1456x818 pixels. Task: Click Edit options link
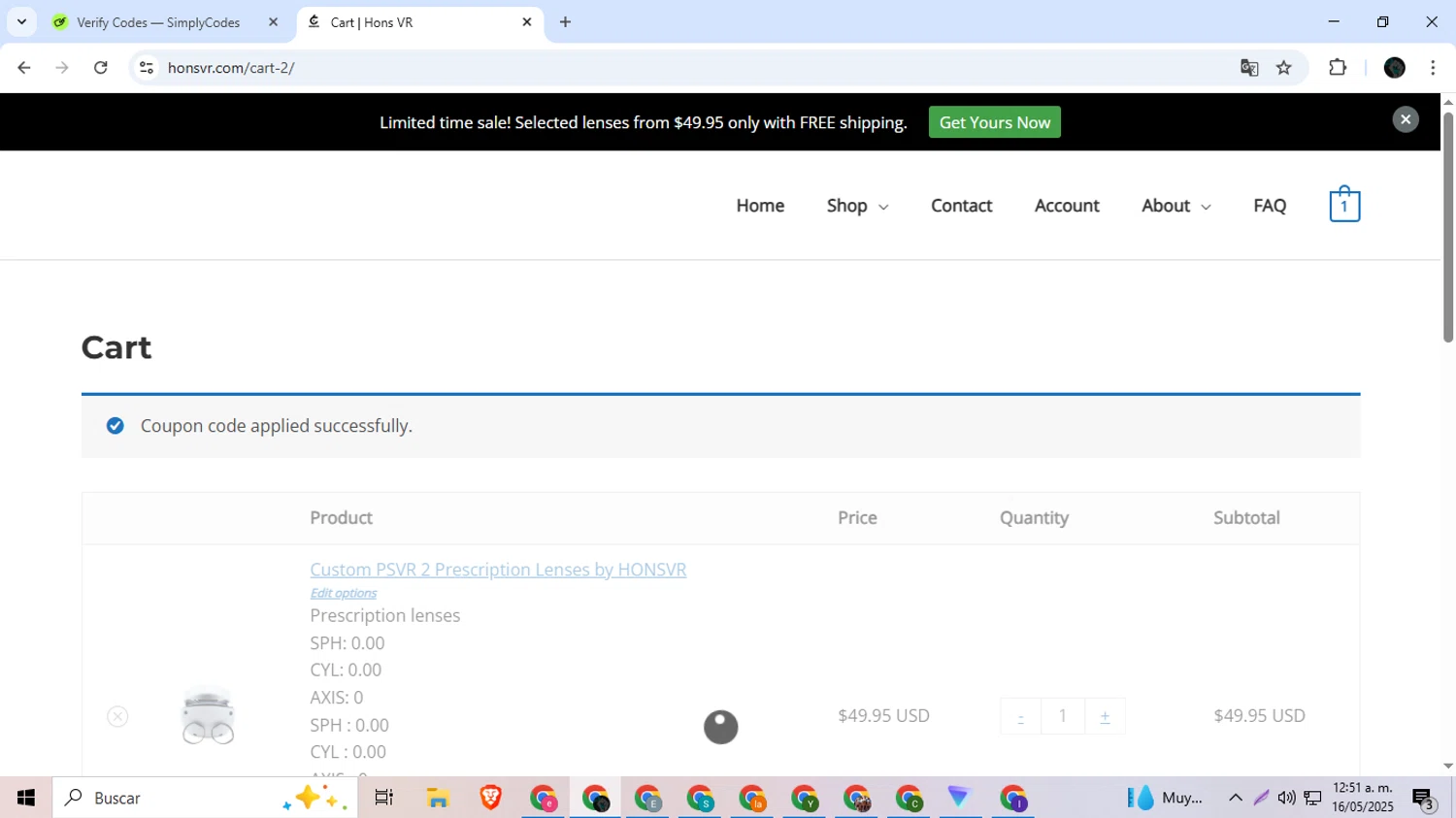(x=344, y=593)
